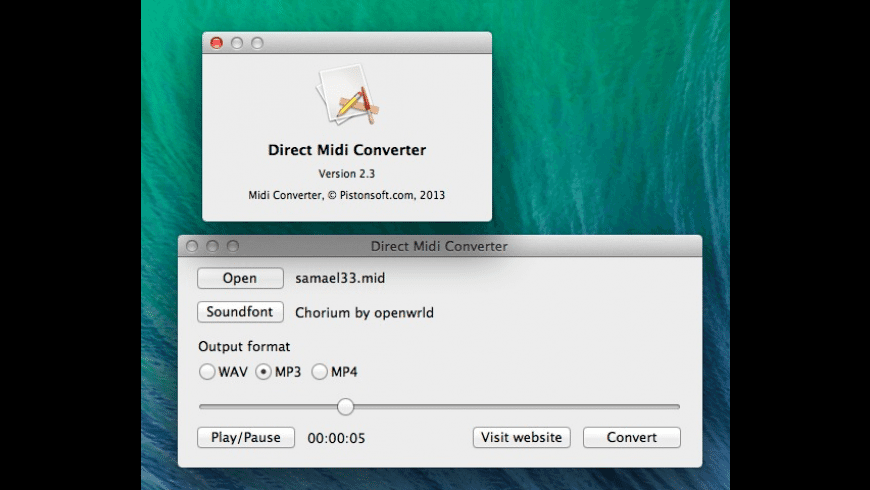
Task: Click the Output format label
Action: 244,346
